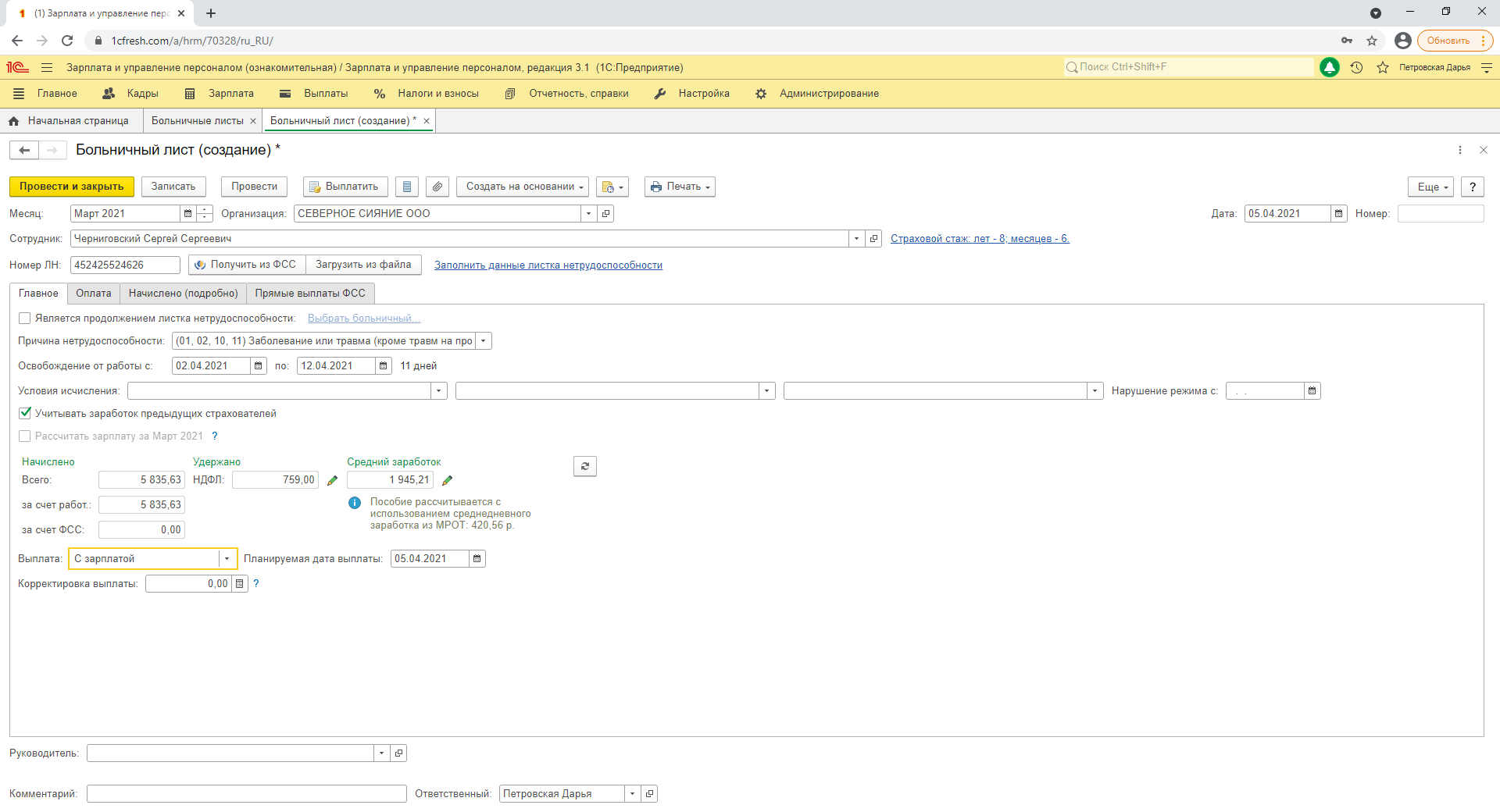This screenshot has width=1500, height=812.
Task: Click the favorites star in 1C header
Action: pos(1383,68)
